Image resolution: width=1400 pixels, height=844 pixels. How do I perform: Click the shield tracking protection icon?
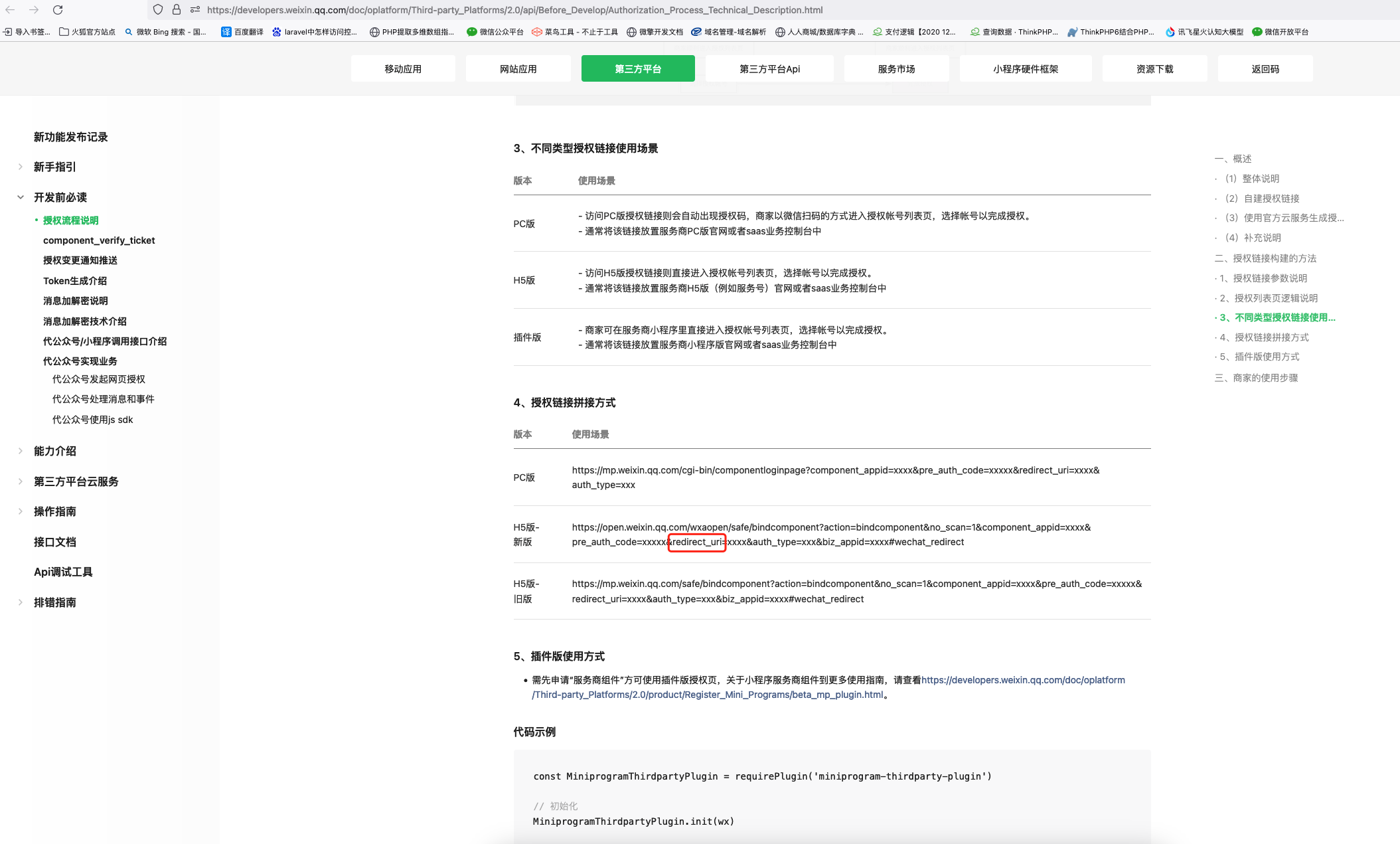click(157, 10)
